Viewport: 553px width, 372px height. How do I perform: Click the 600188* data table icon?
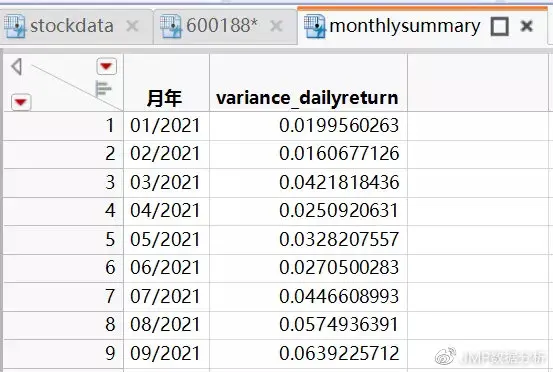[171, 26]
